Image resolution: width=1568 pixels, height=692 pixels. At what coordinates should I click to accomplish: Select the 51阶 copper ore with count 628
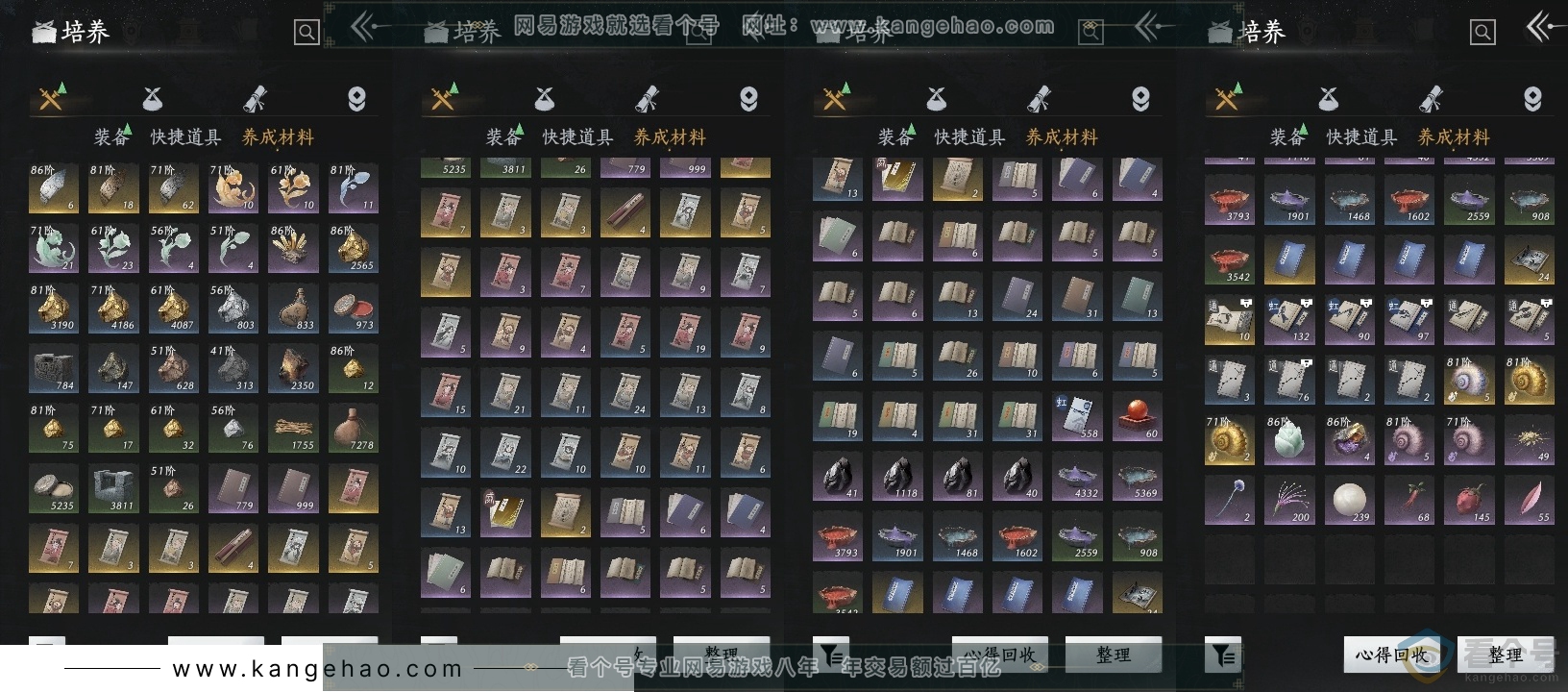point(174,368)
